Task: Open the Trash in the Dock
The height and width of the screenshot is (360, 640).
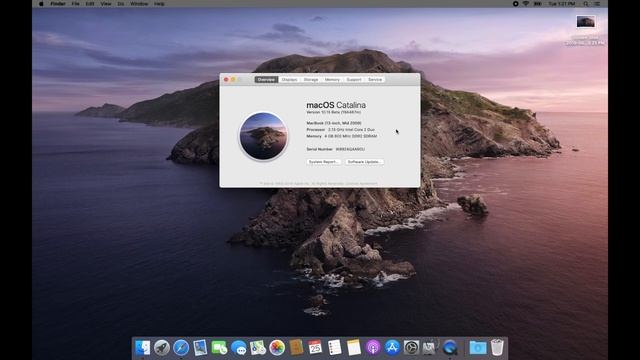Action: (x=497, y=348)
